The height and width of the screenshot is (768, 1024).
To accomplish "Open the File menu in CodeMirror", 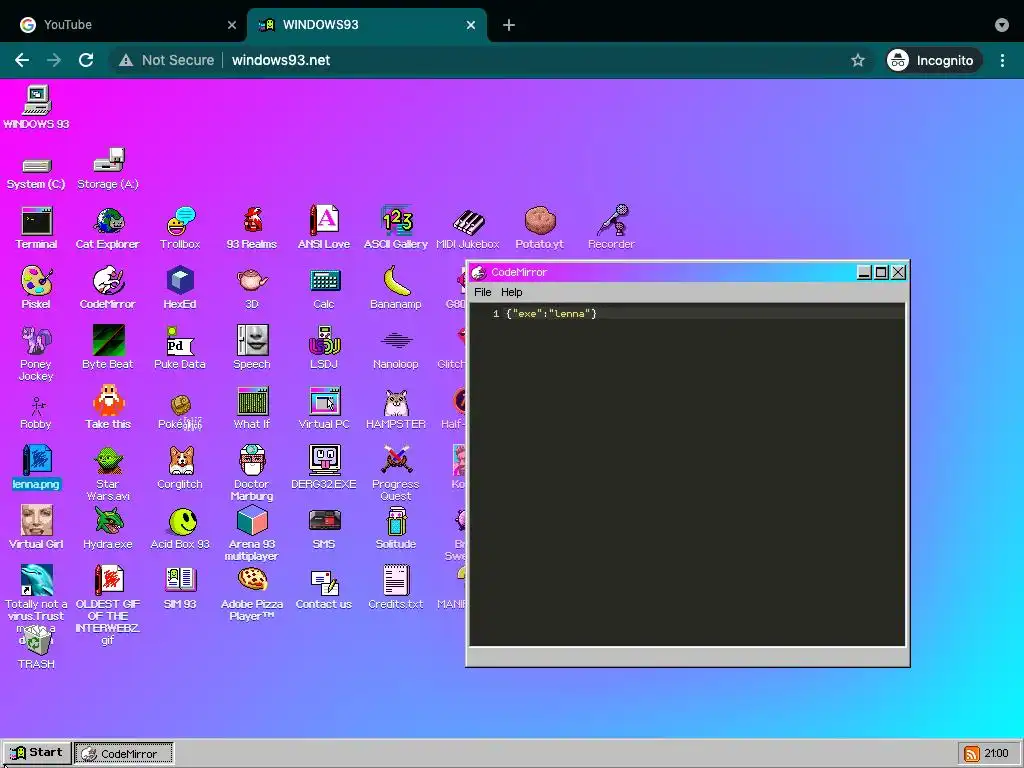I will 483,292.
